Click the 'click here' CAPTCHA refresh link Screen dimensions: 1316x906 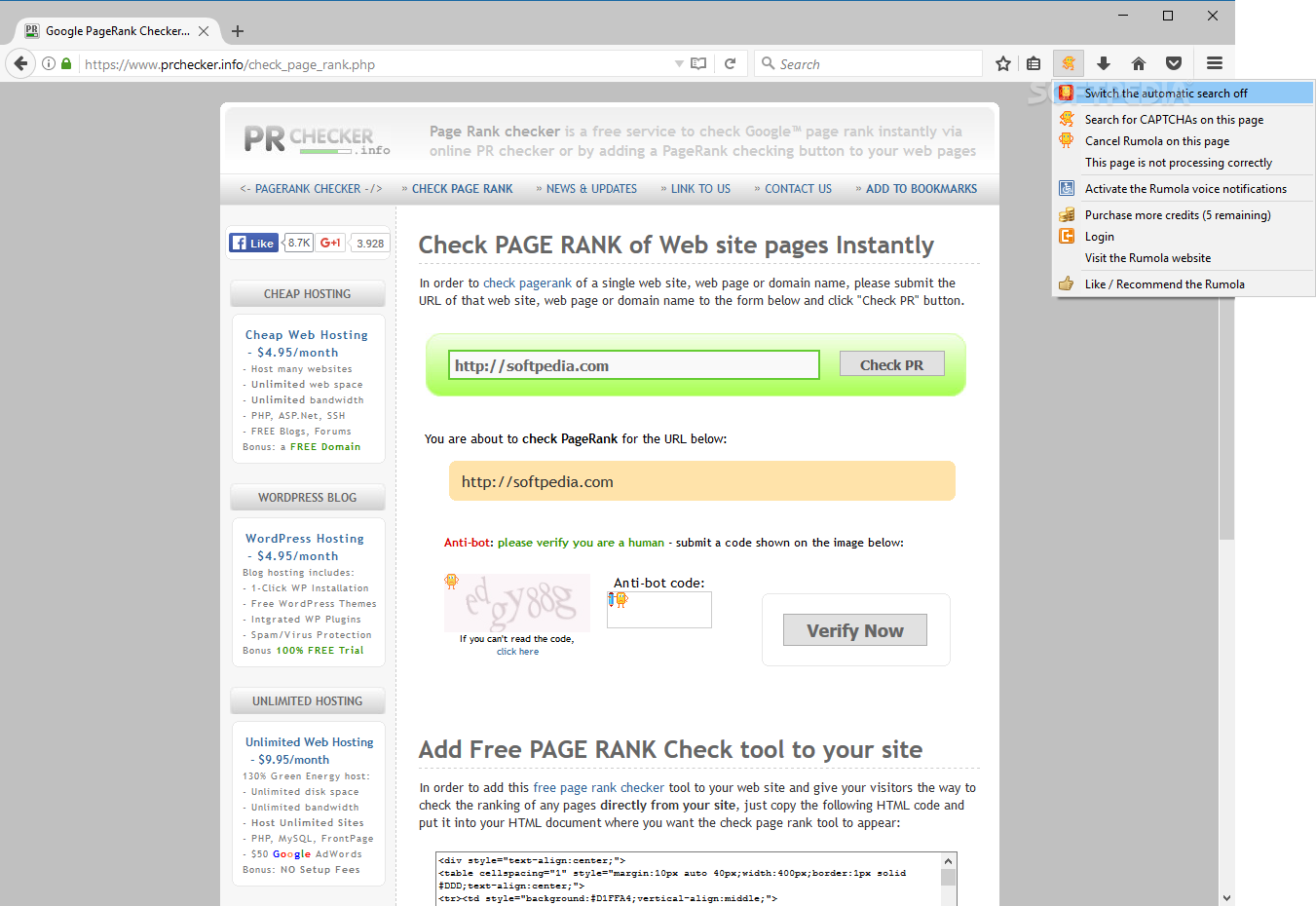coord(517,652)
